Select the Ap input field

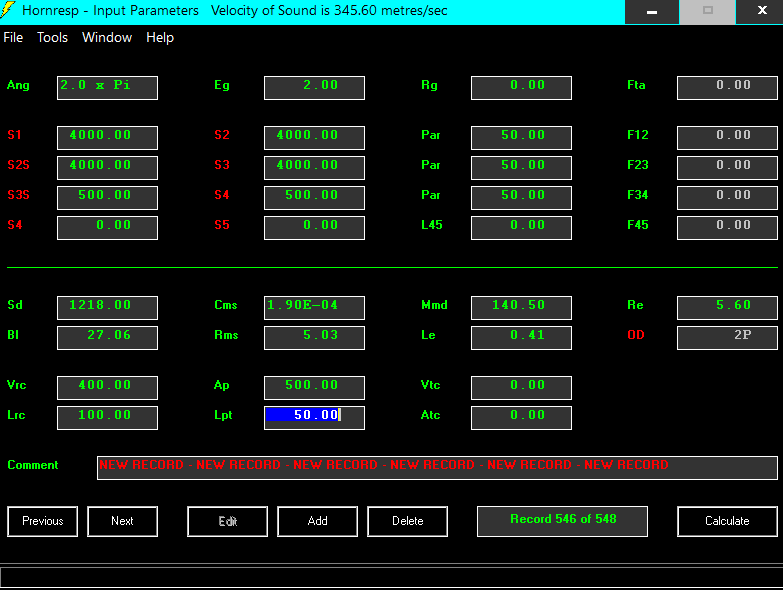point(314,387)
